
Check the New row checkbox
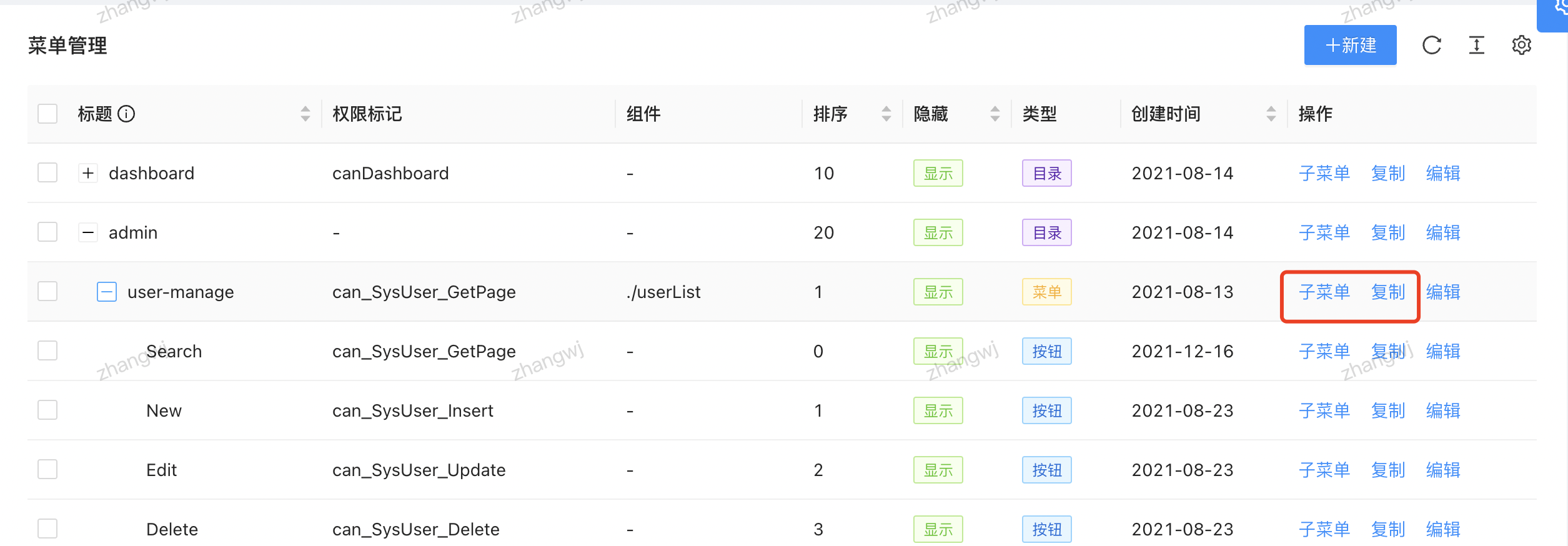(x=47, y=410)
